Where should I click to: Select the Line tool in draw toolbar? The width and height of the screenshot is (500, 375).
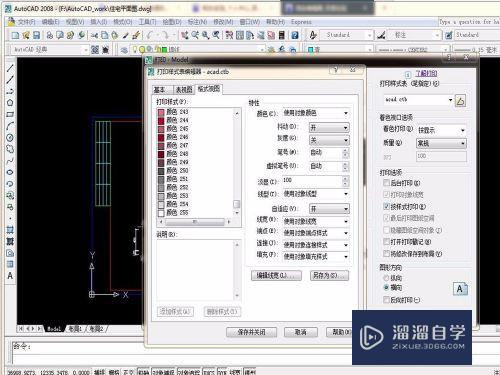(10, 68)
